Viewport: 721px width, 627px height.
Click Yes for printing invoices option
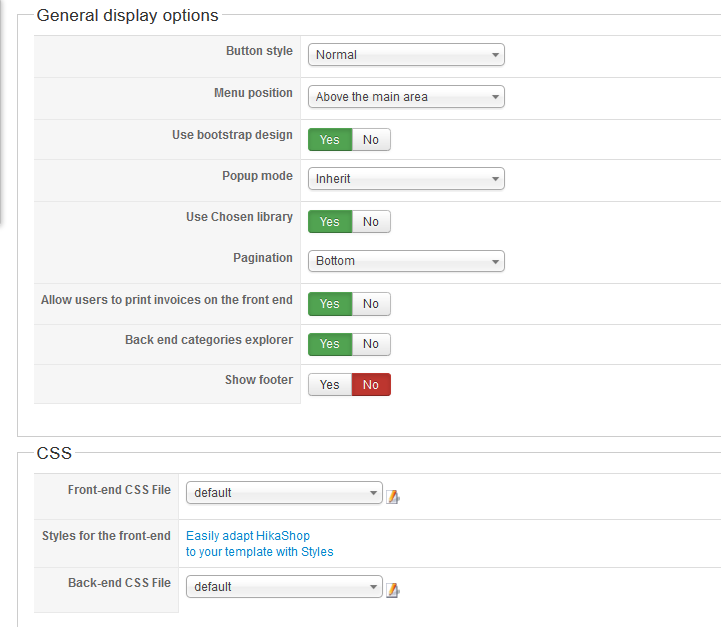[x=330, y=304]
